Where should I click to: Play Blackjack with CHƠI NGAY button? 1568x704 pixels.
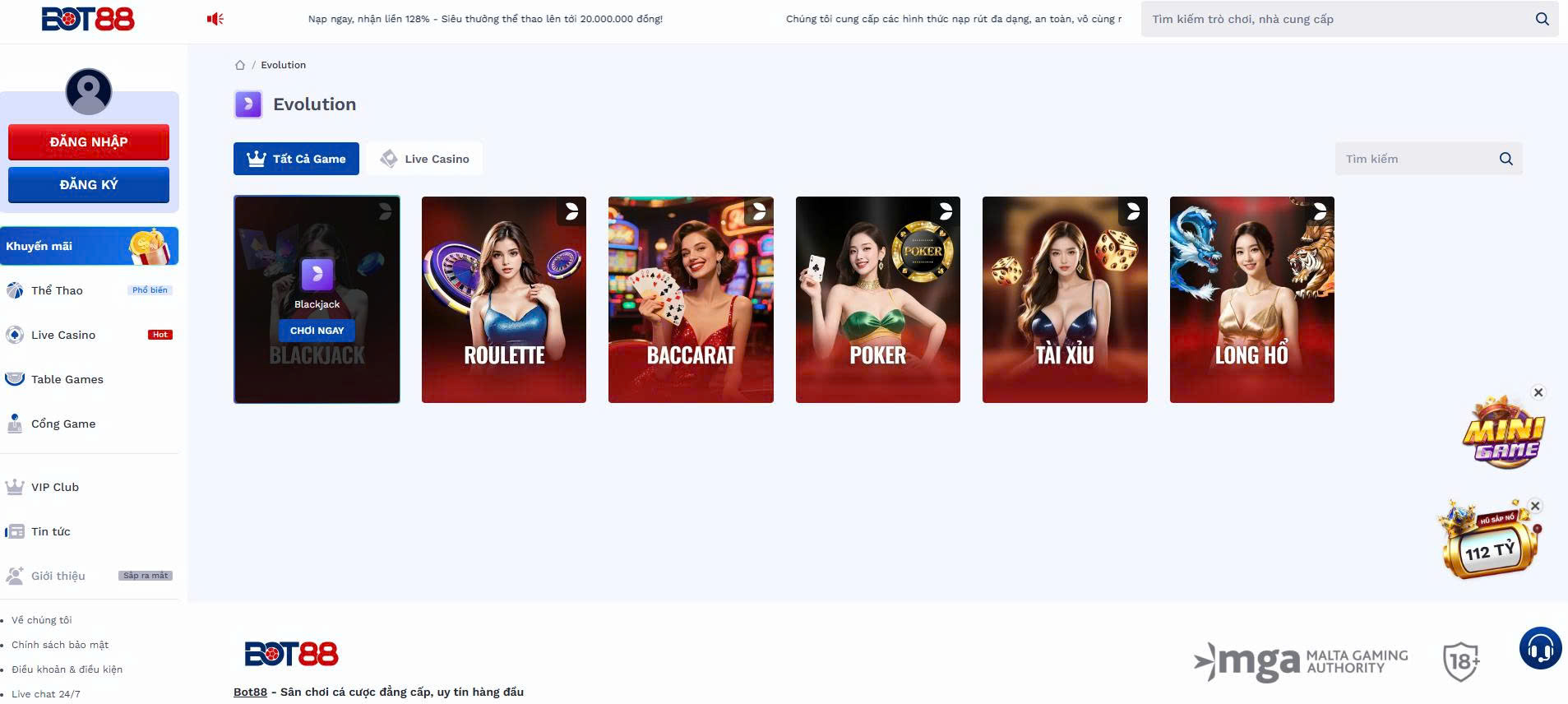pyautogui.click(x=317, y=331)
